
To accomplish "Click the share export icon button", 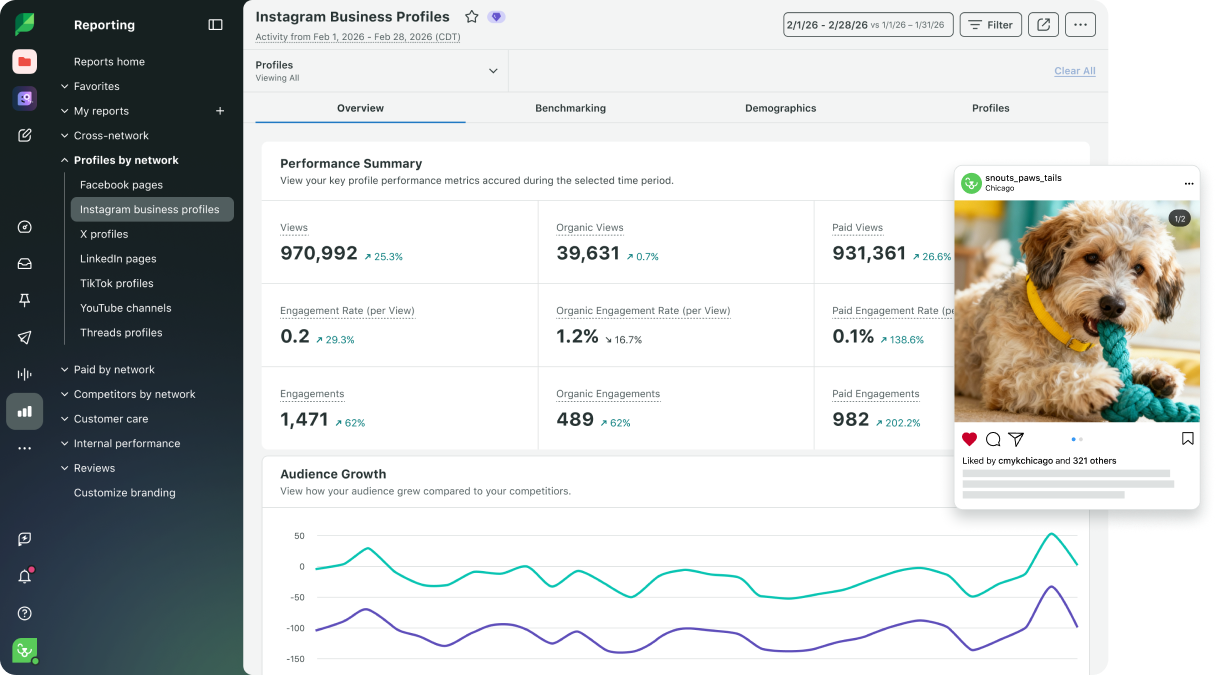I will (x=1043, y=25).
